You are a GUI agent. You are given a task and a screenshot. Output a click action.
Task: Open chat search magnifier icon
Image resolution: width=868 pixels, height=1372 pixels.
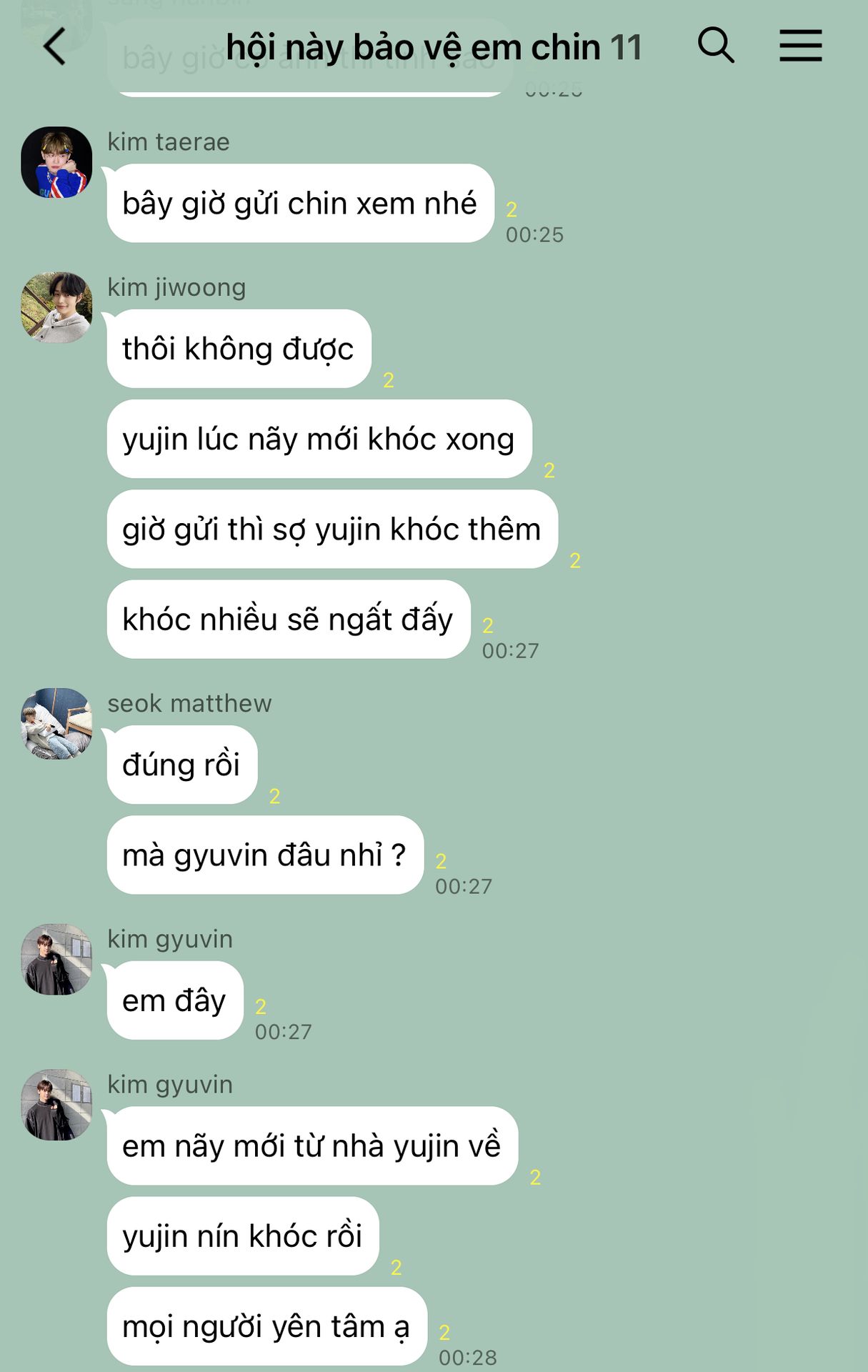click(x=716, y=46)
